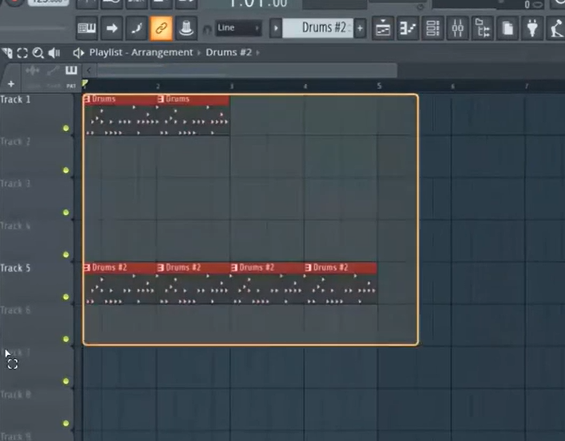This screenshot has height=441, width=565.
Task: Mute Track 1 with its green light
Action: point(66,128)
